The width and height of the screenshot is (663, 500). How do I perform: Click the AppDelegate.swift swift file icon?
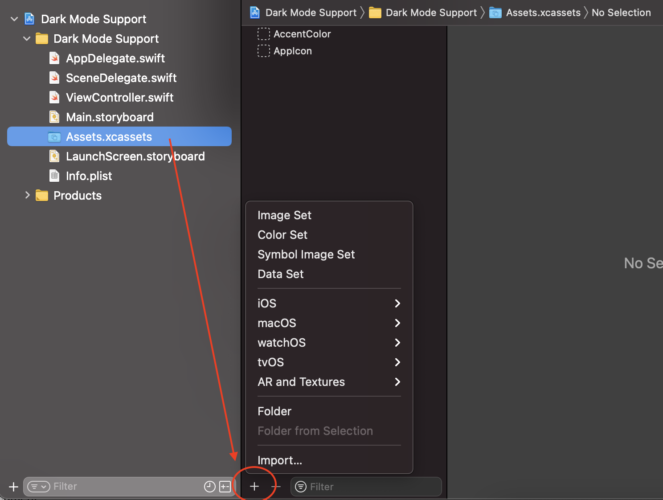point(54,58)
